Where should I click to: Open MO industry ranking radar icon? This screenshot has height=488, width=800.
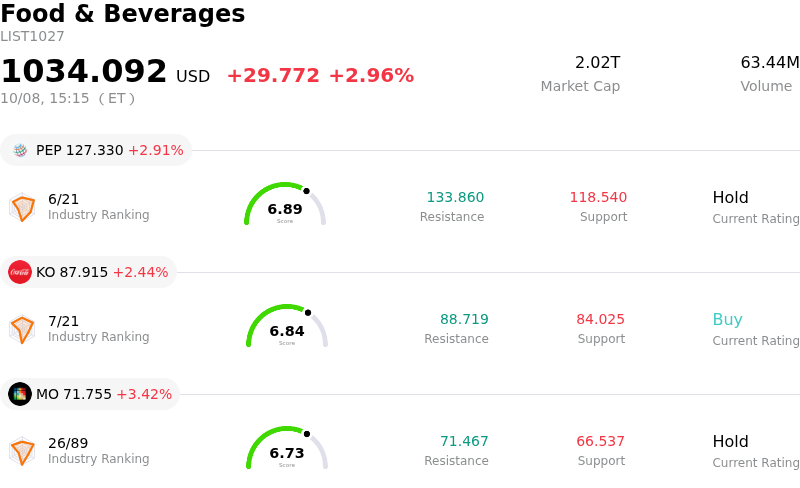pos(22,451)
